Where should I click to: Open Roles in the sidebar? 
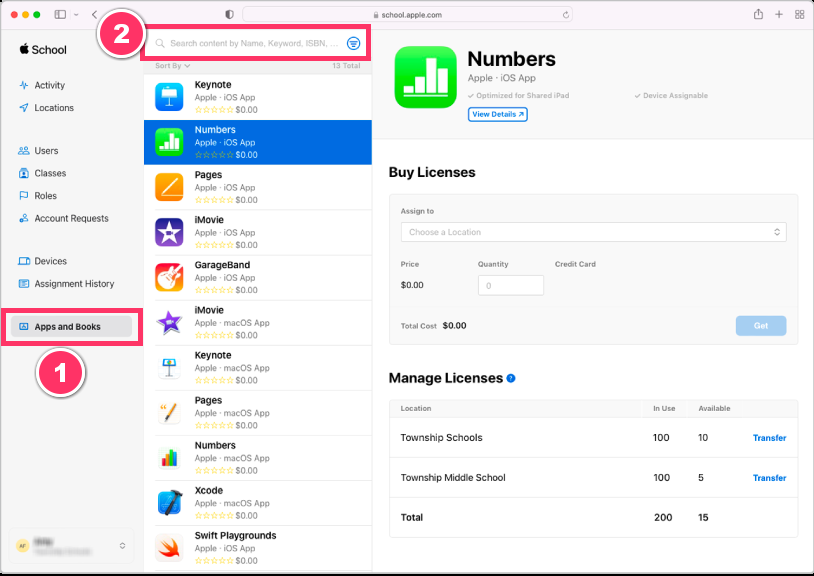45,196
